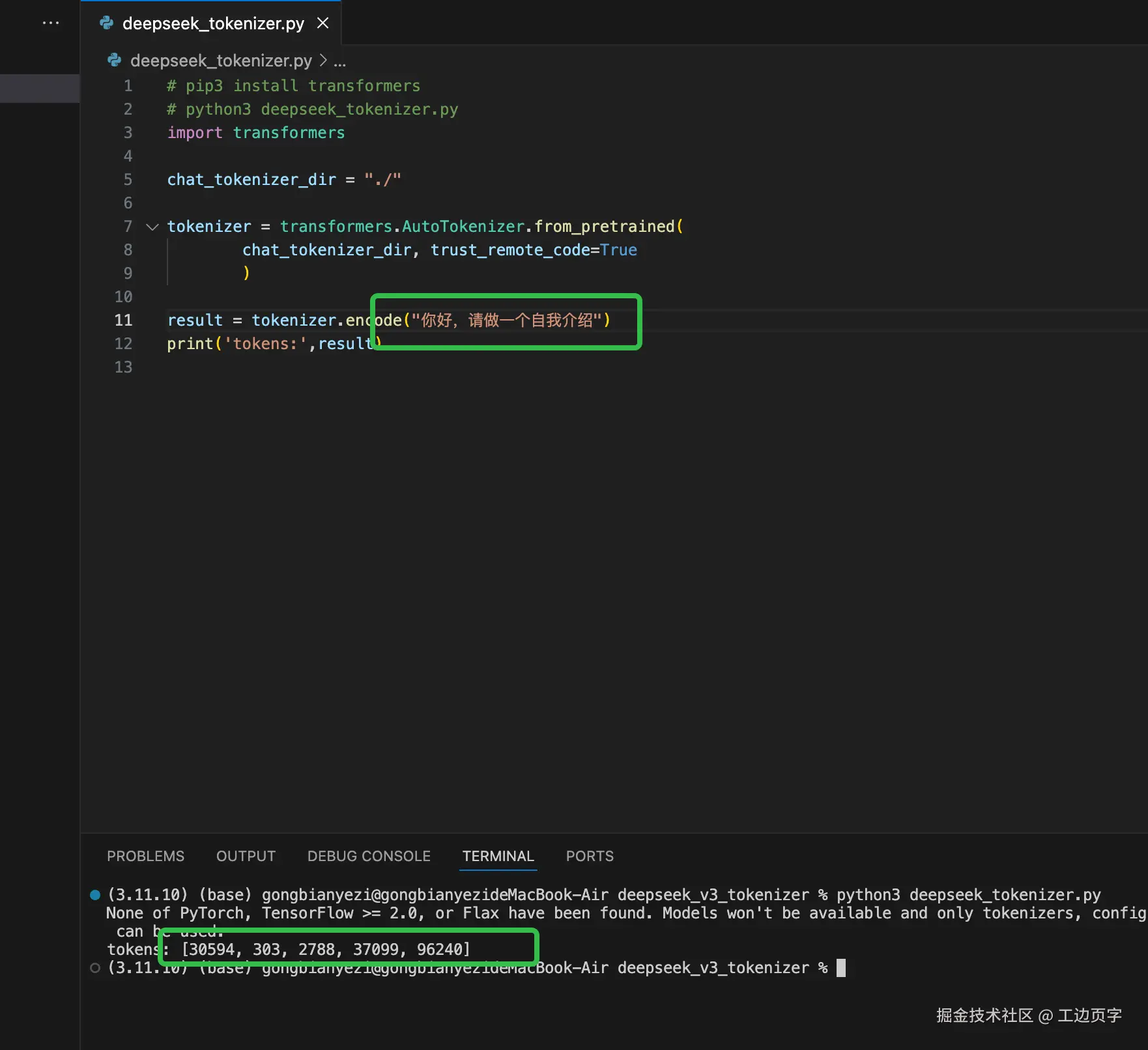The height and width of the screenshot is (1050, 1148).
Task: Click the Python icon in the breadcrumb bar
Action: point(115,61)
